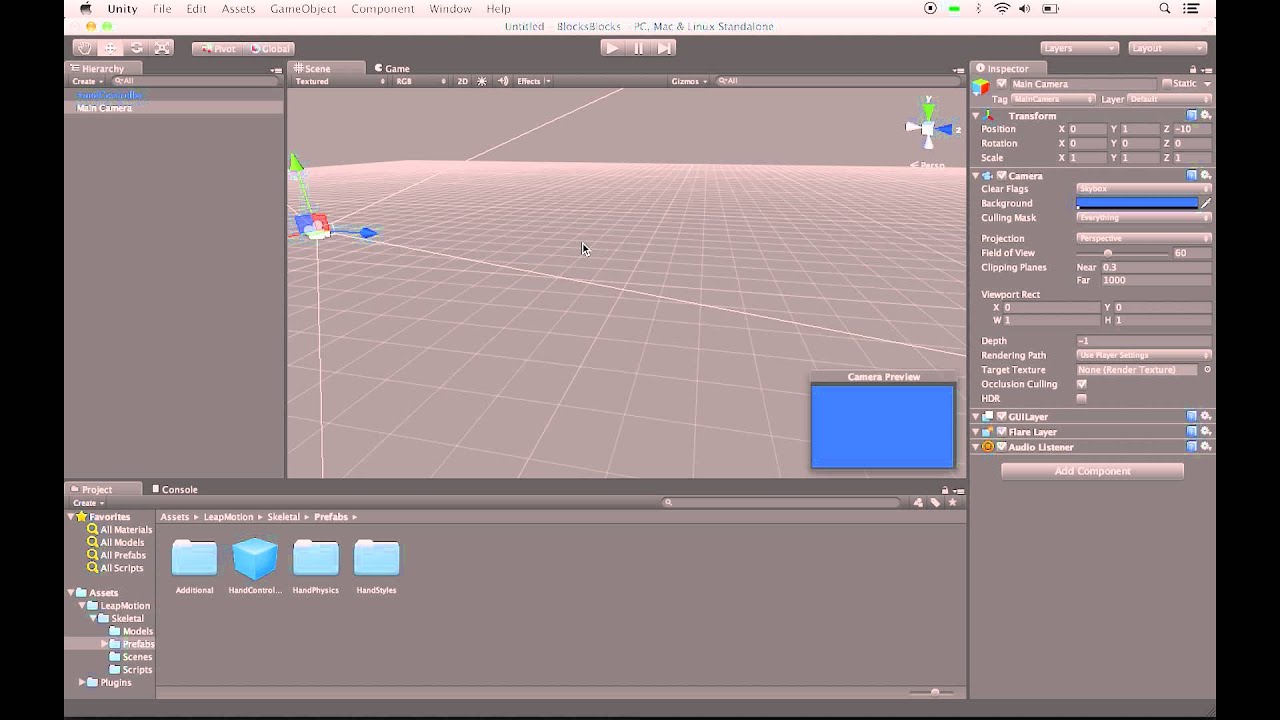Toggle scene audio speaker icon
The image size is (1280, 720).
(503, 81)
